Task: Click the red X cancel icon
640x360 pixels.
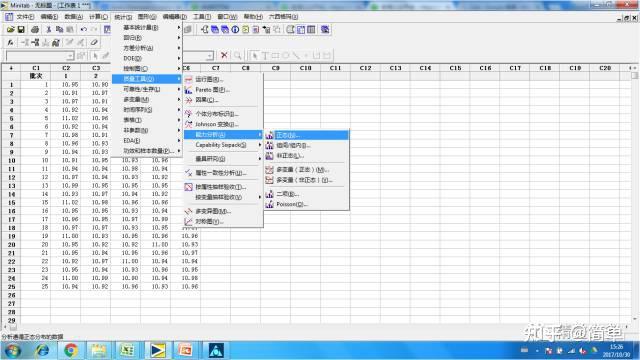Action: [224, 55]
